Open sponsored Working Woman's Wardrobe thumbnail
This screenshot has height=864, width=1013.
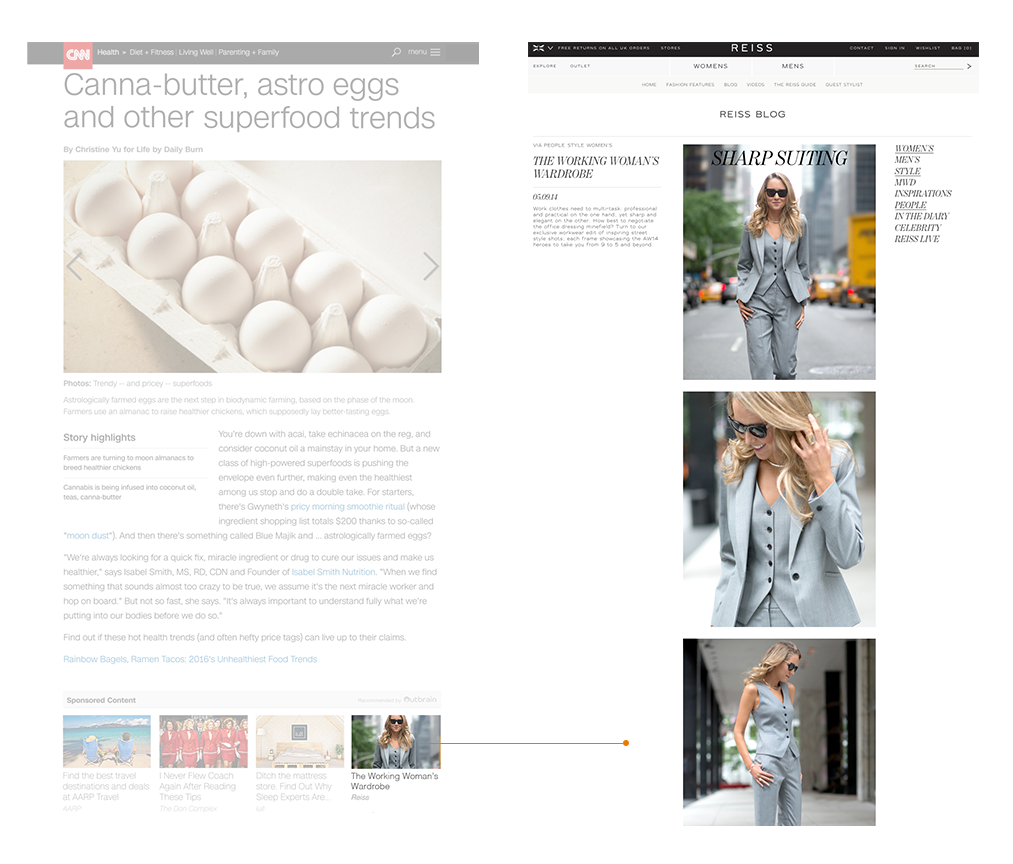tap(396, 741)
